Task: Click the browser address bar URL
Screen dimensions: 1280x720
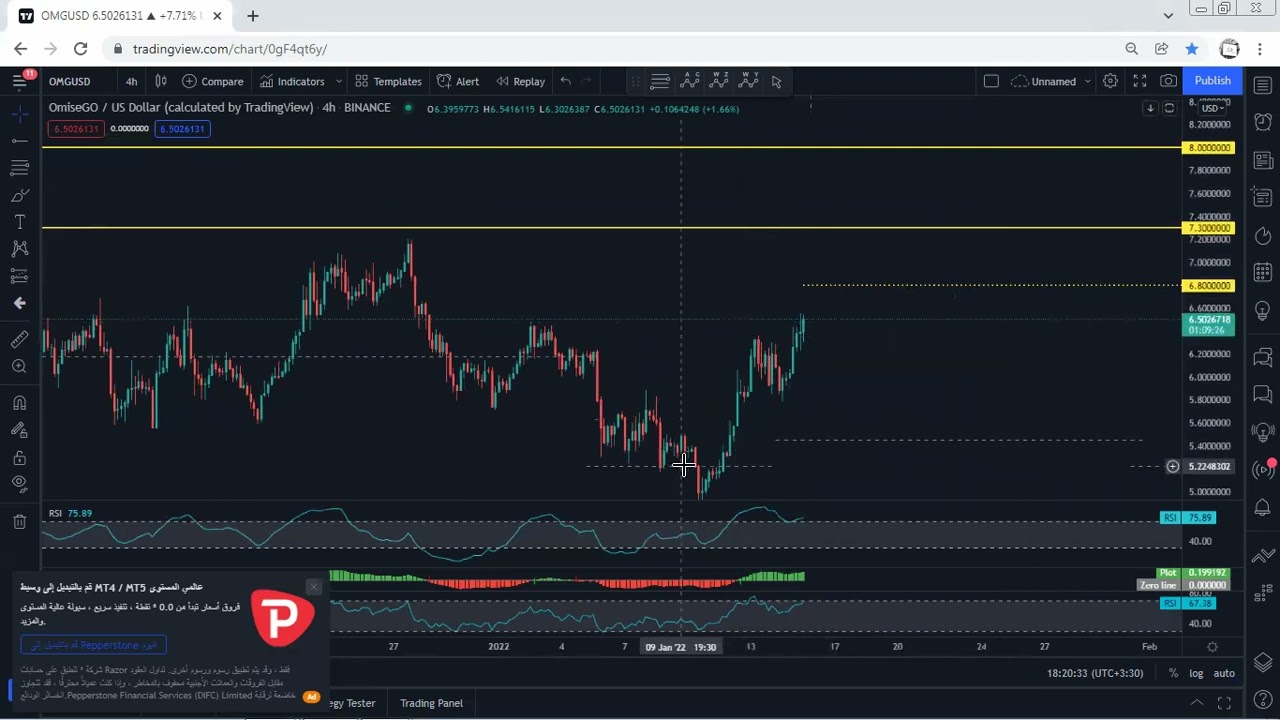Action: (230, 49)
